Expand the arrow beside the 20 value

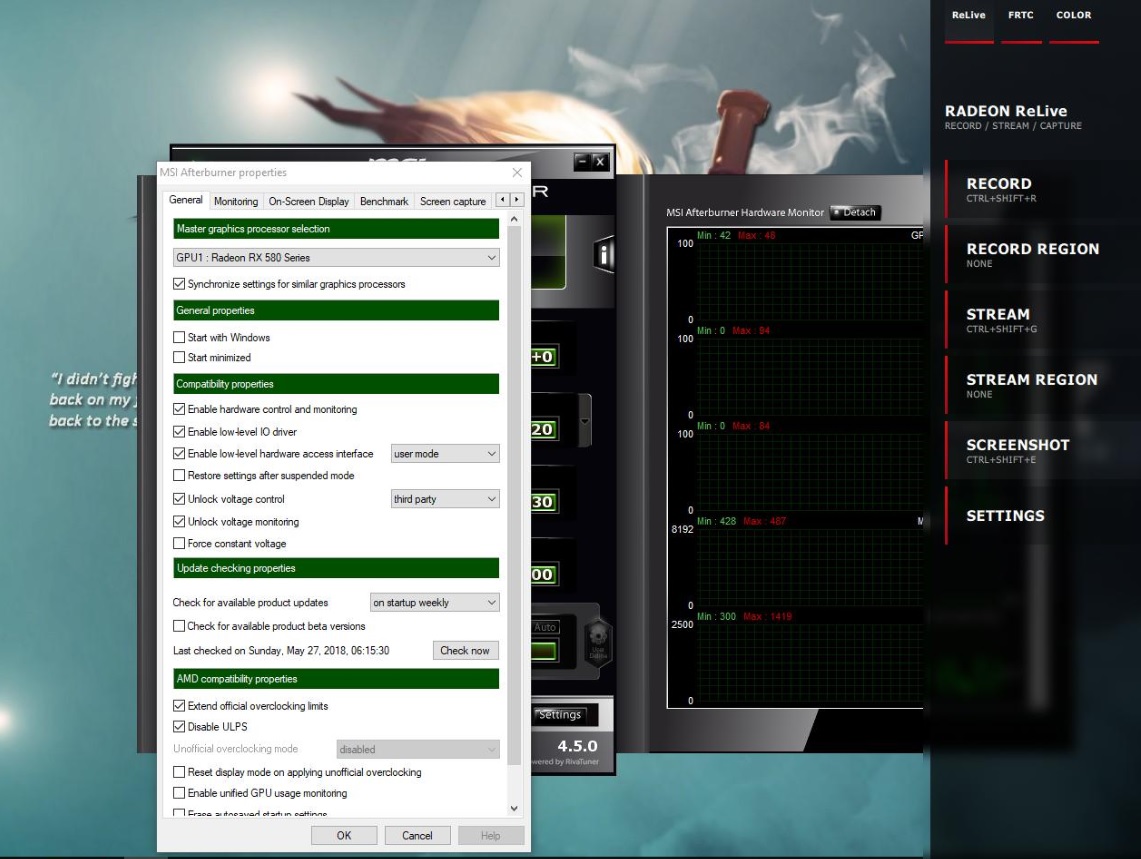click(584, 421)
